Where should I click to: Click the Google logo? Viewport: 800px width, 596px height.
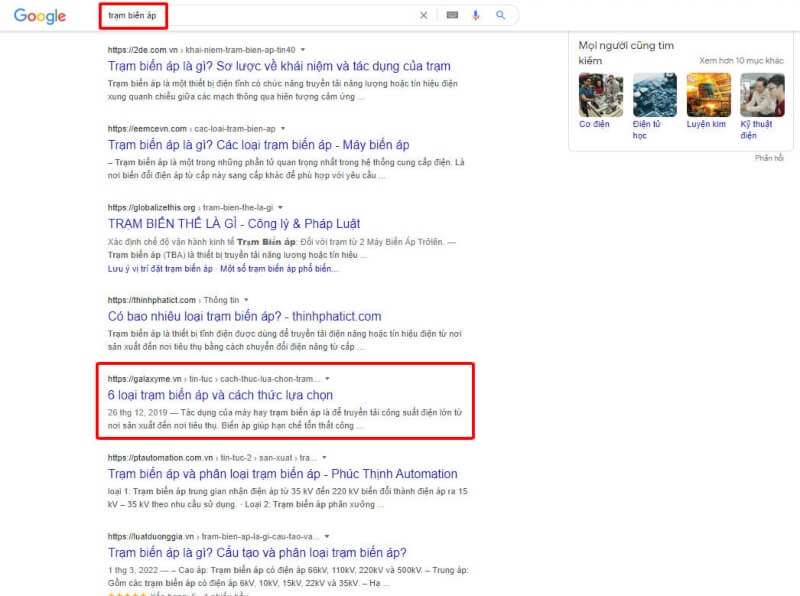(38, 16)
